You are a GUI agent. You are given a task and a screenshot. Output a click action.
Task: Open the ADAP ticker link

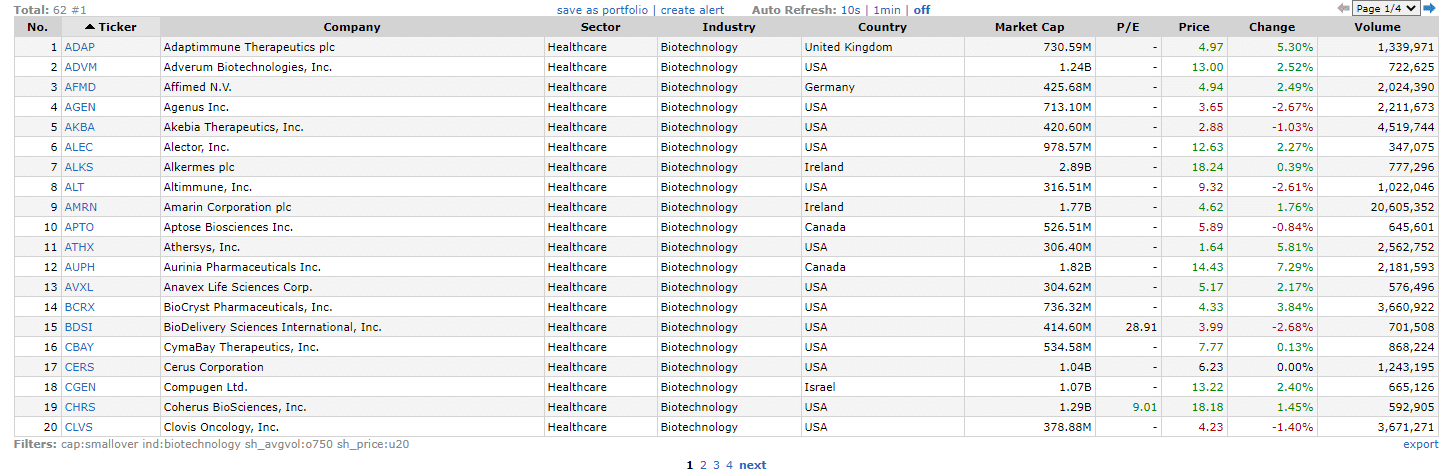tap(79, 47)
